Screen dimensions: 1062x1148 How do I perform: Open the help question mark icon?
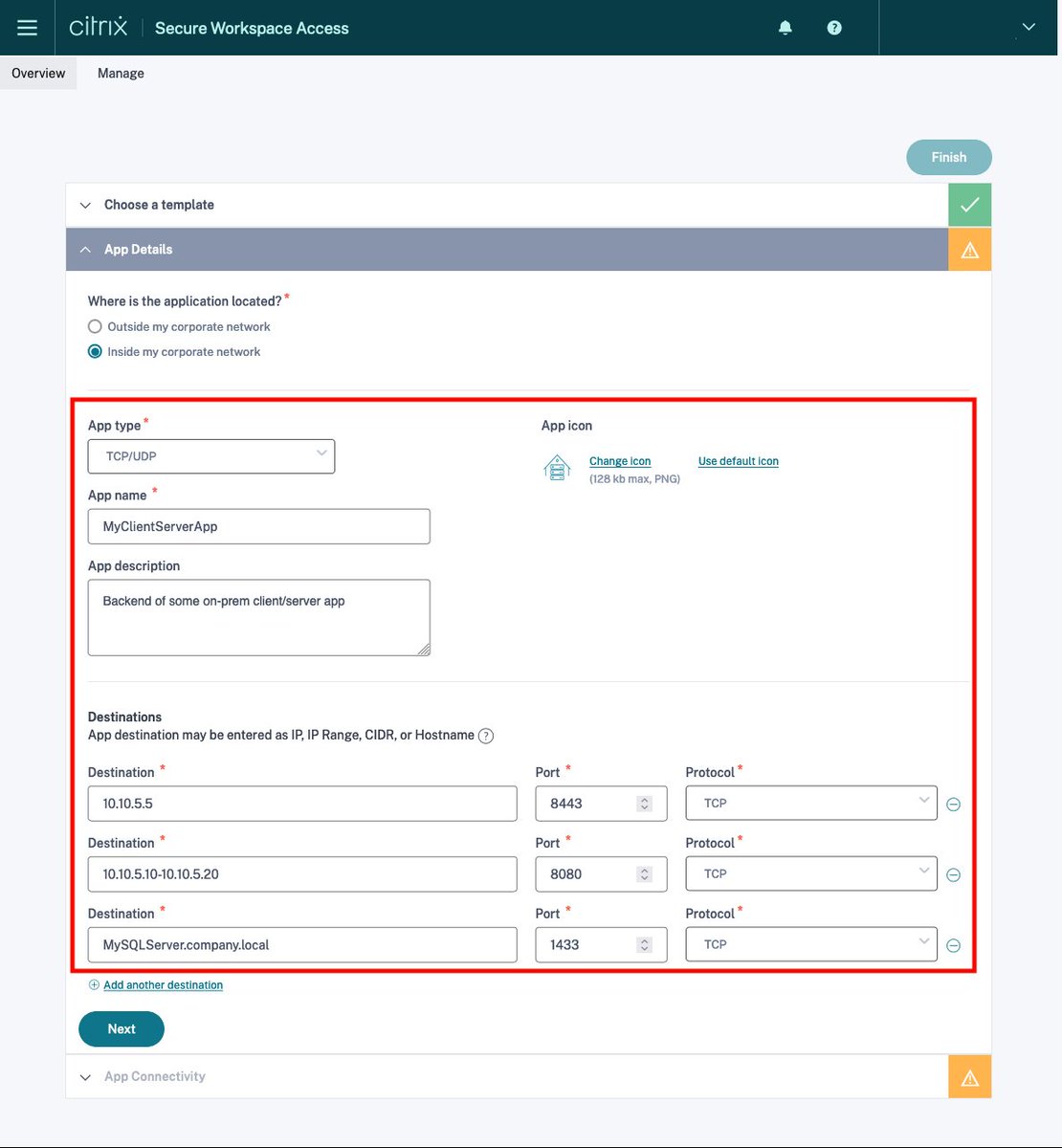(834, 28)
